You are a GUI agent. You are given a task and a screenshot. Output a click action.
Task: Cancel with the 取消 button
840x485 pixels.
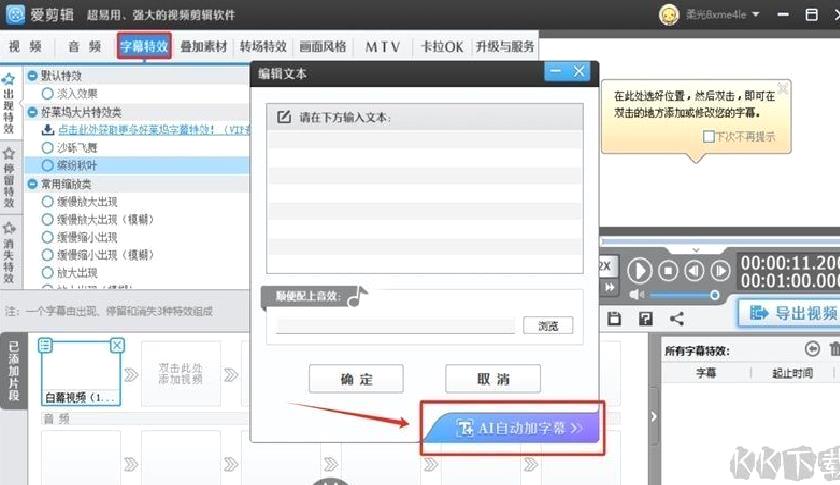[x=493, y=379]
